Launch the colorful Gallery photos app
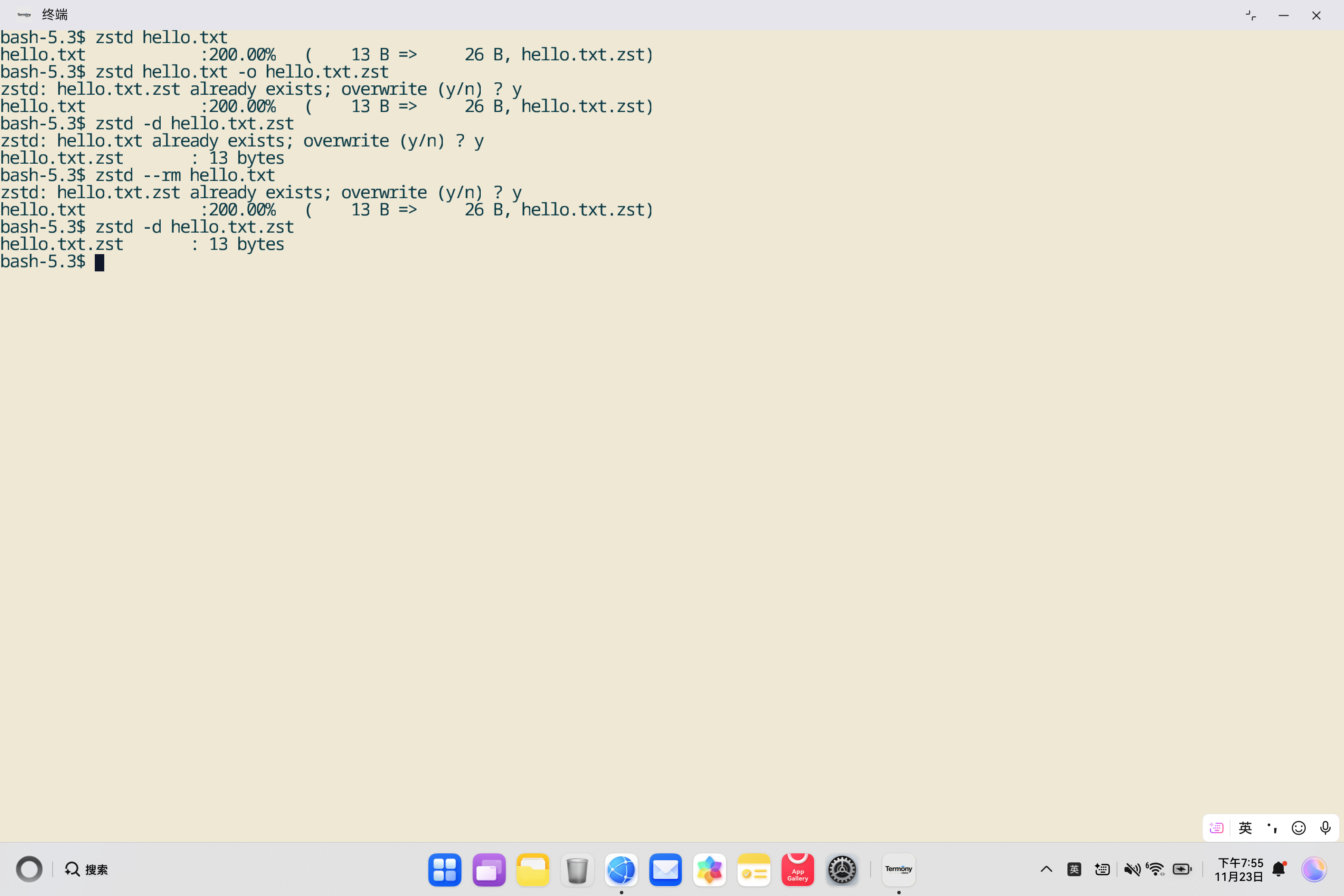Image resolution: width=1344 pixels, height=896 pixels. 709,869
